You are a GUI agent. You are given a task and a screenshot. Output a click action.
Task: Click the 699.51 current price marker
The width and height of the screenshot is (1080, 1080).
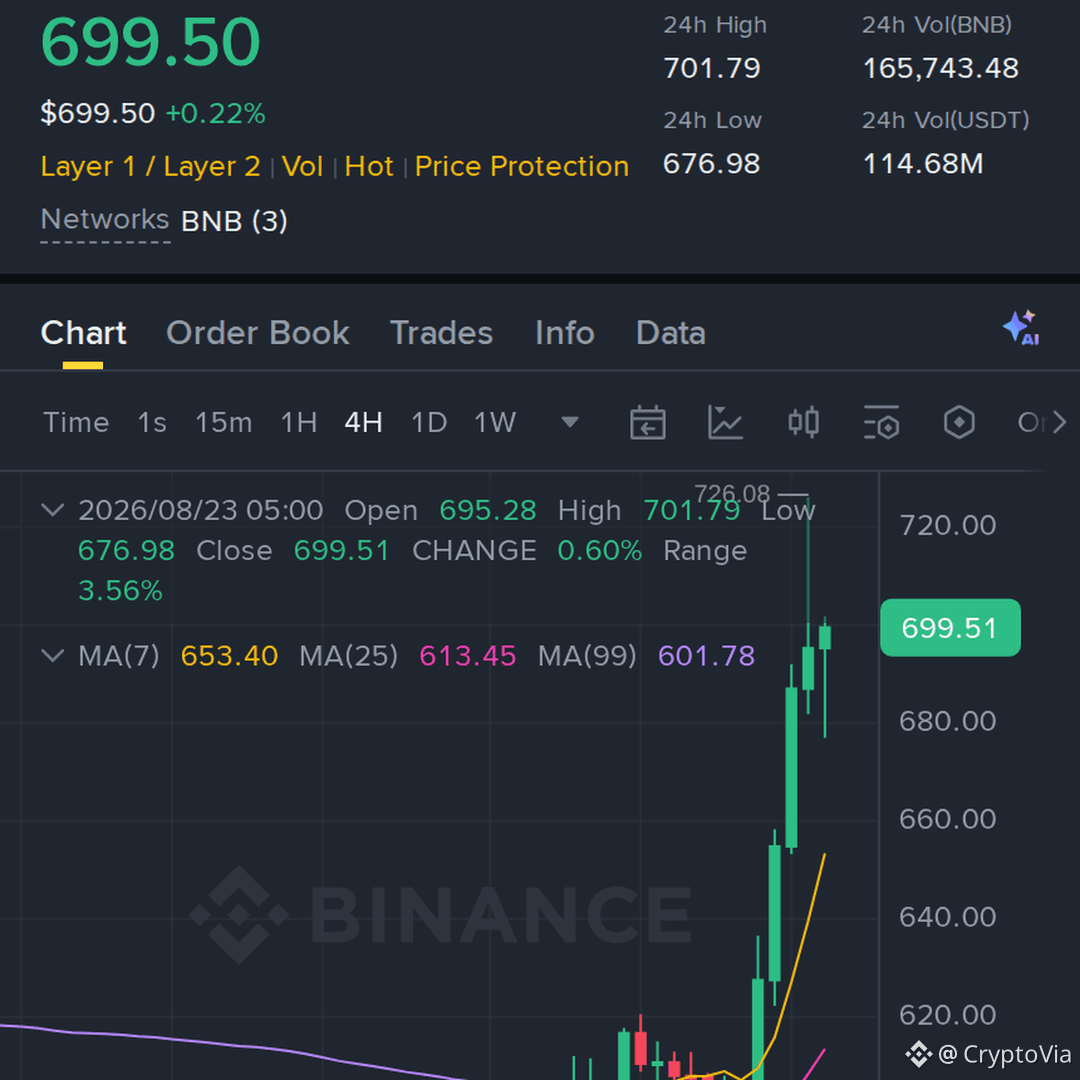tap(950, 627)
